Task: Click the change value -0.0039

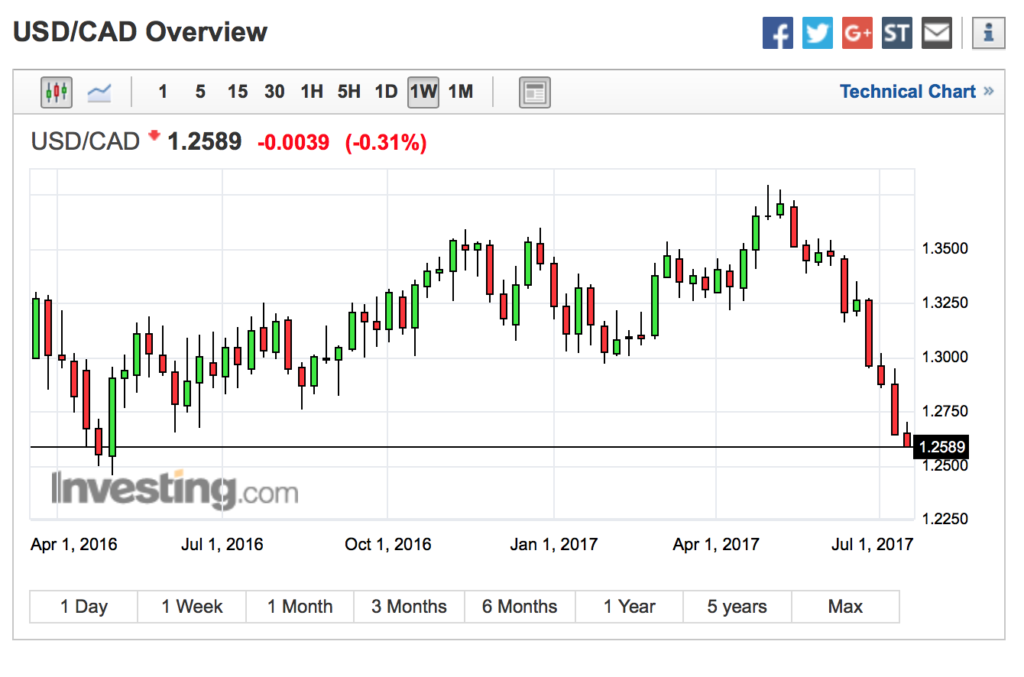Action: click(293, 142)
